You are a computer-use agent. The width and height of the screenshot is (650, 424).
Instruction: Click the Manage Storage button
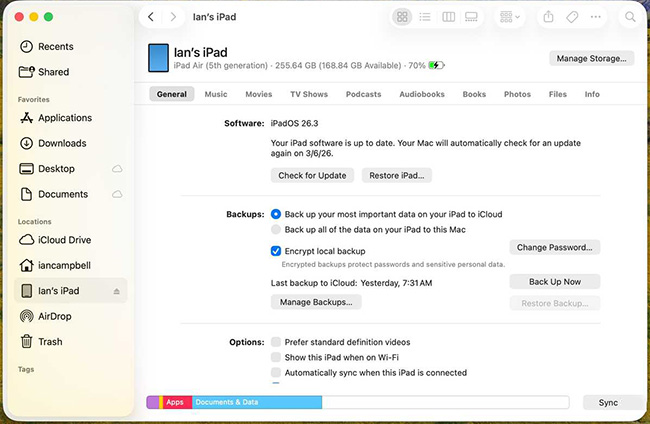592,58
